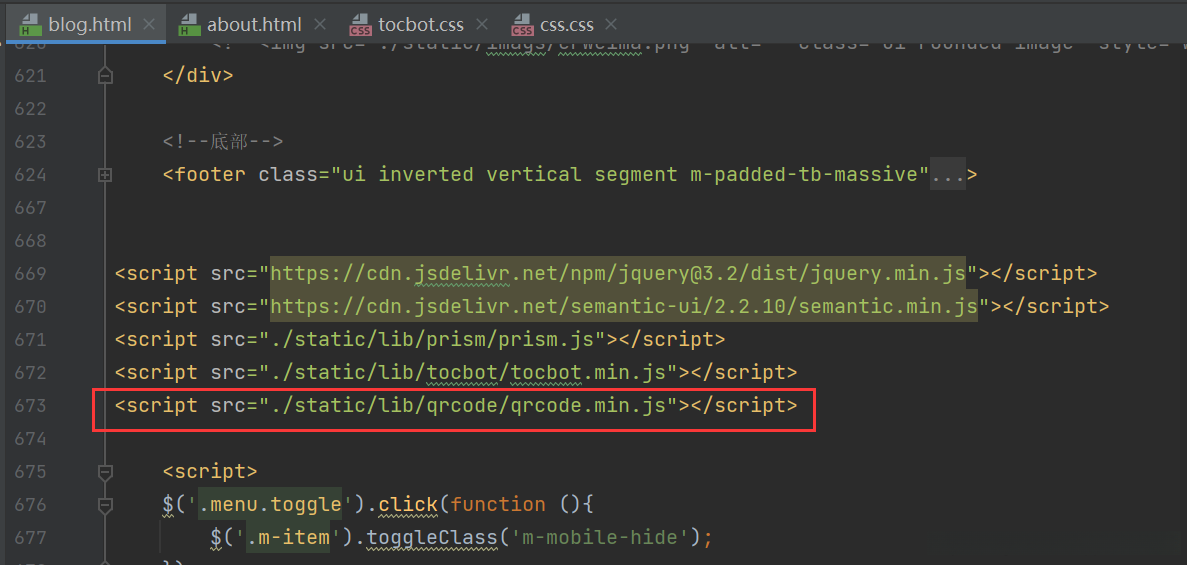
Task: Click the <!--底部--> comment
Action: (223, 142)
